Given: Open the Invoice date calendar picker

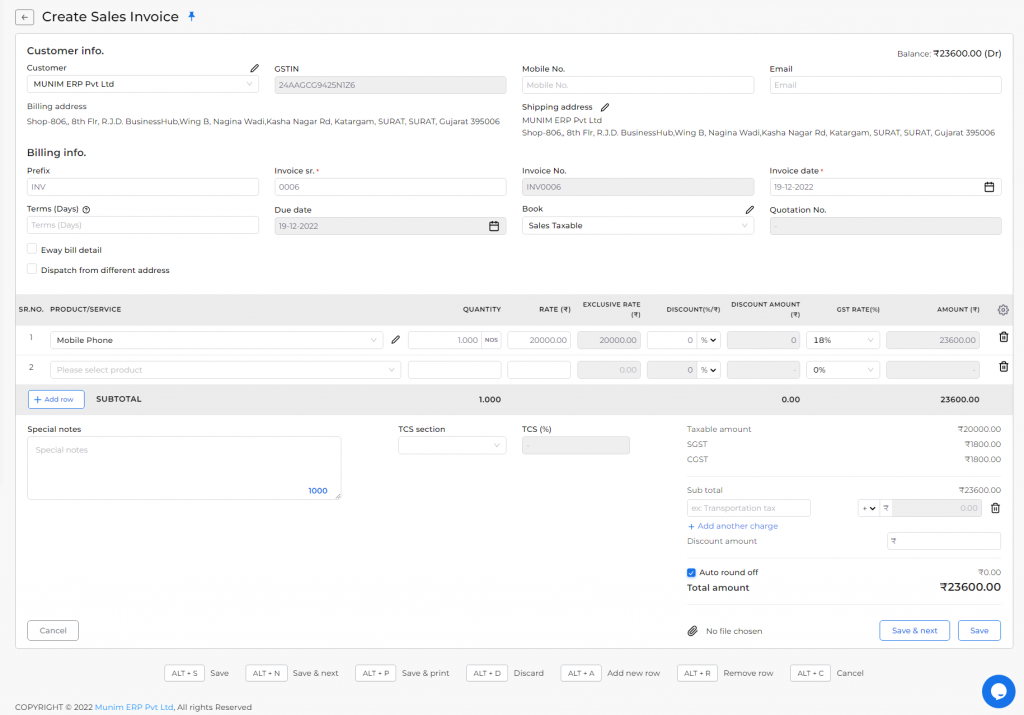Looking at the screenshot, I should (990, 187).
